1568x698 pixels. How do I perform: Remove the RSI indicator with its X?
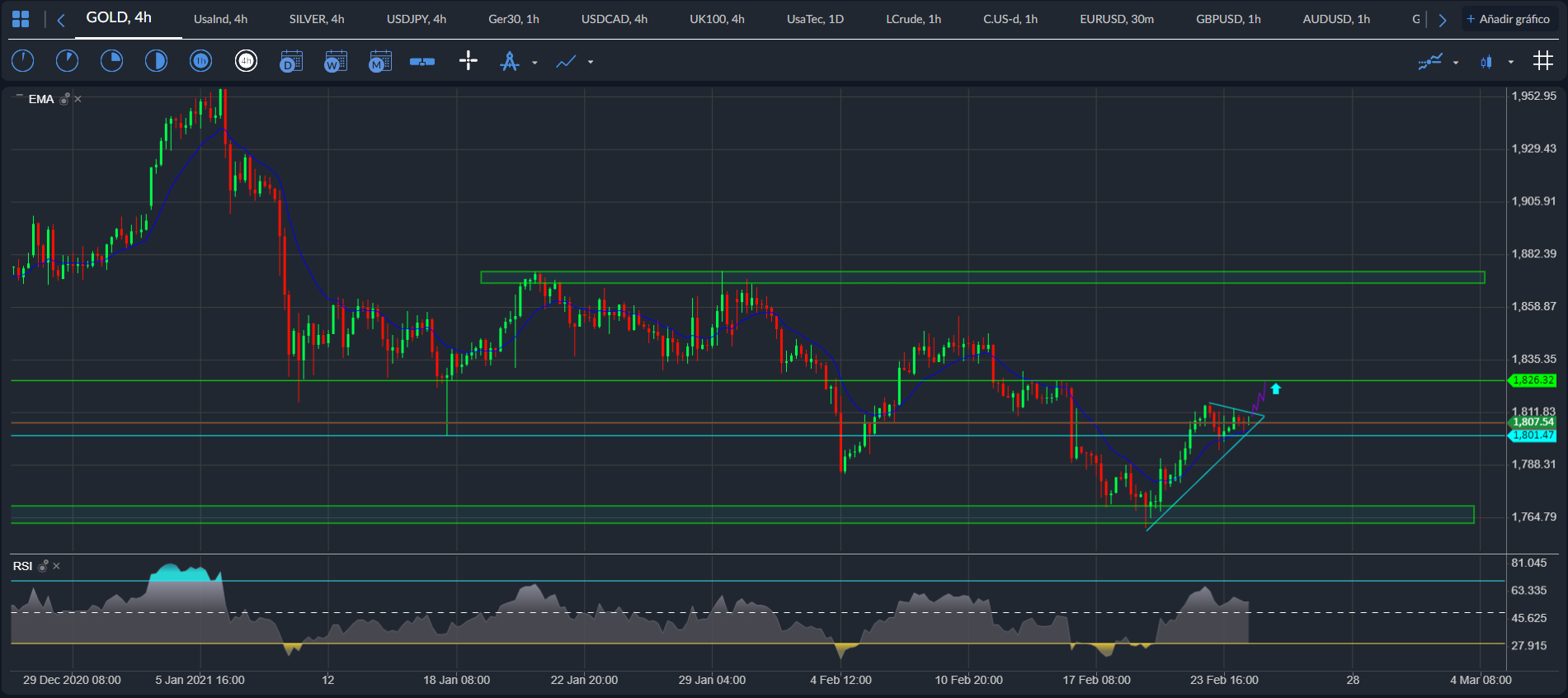click(56, 566)
